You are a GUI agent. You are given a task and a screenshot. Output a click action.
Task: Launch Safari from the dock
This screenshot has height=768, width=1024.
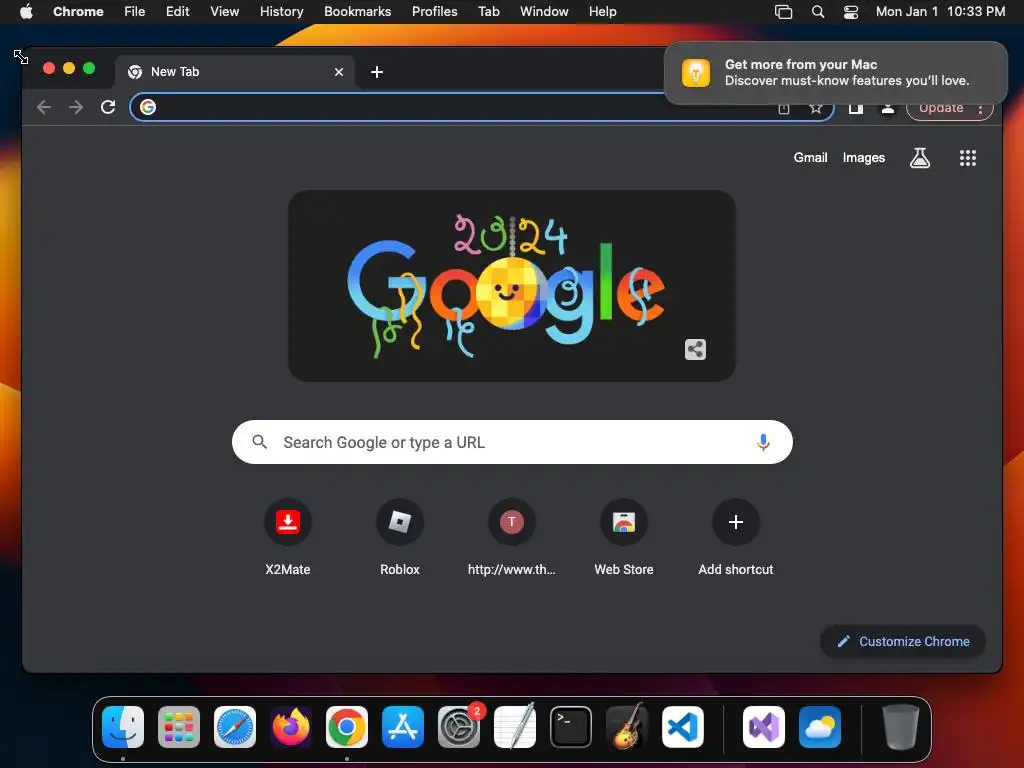(x=235, y=727)
